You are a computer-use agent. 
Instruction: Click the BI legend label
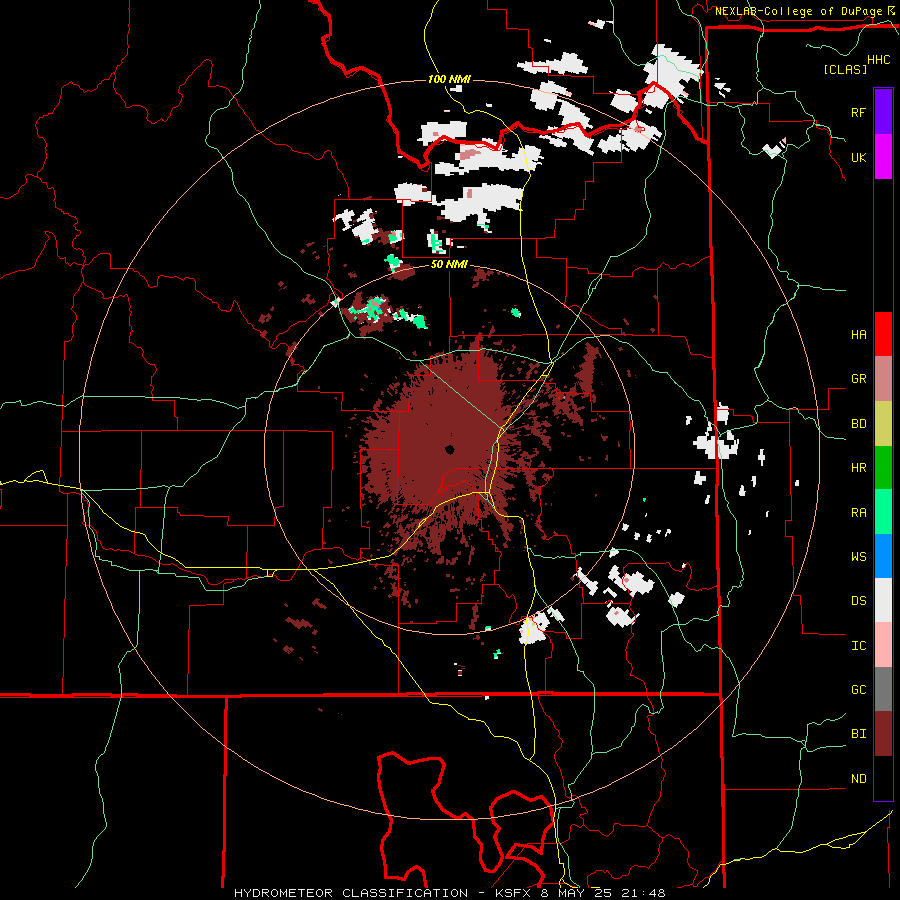pyautogui.click(x=858, y=734)
